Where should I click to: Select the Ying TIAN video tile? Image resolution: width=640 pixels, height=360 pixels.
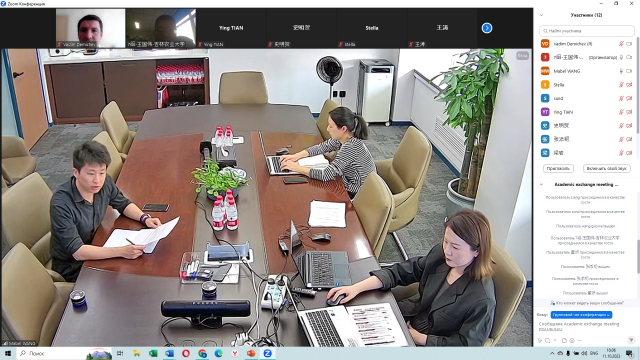click(231, 28)
